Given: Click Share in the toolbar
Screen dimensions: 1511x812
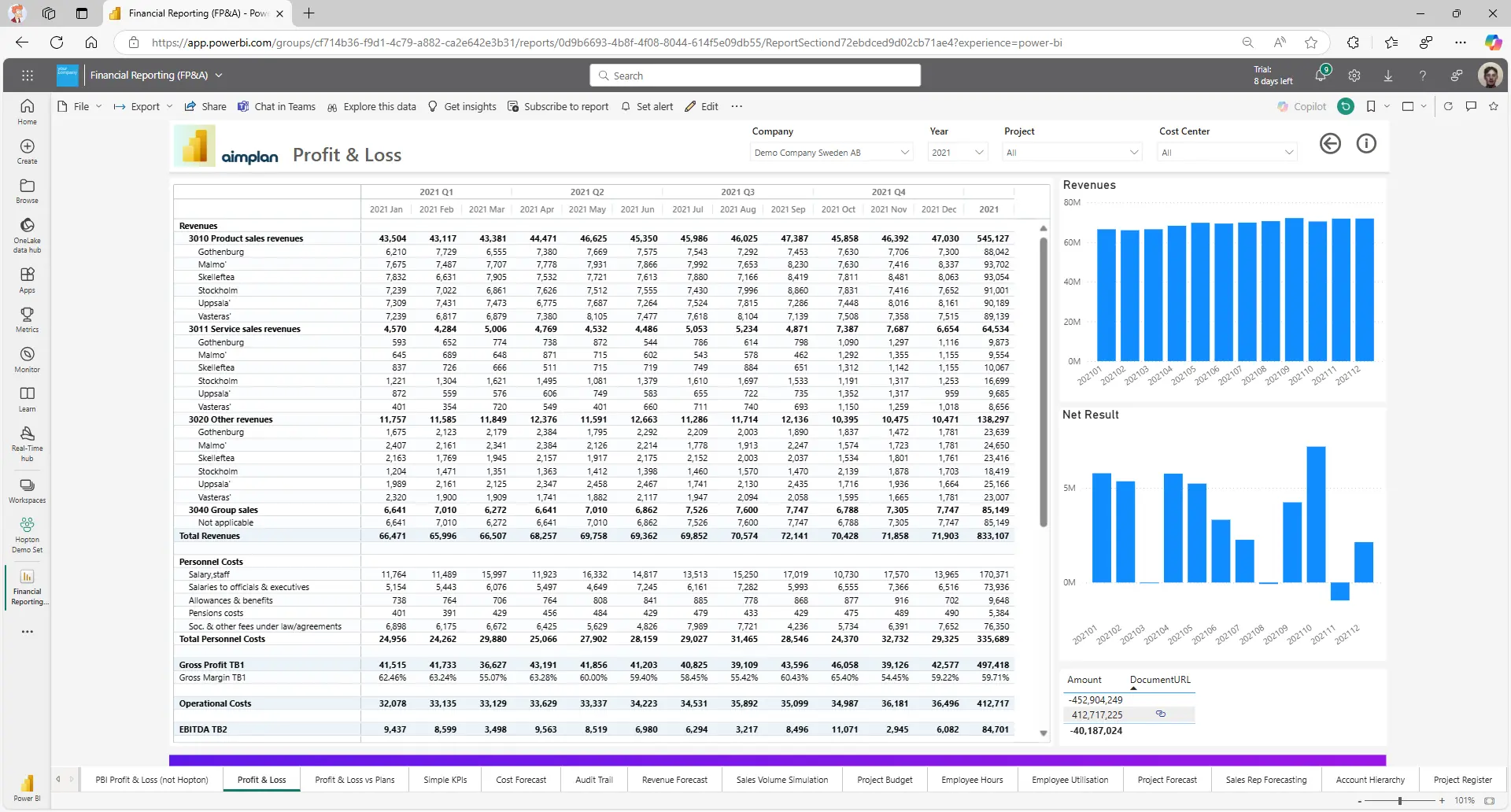Looking at the screenshot, I should coord(205,106).
